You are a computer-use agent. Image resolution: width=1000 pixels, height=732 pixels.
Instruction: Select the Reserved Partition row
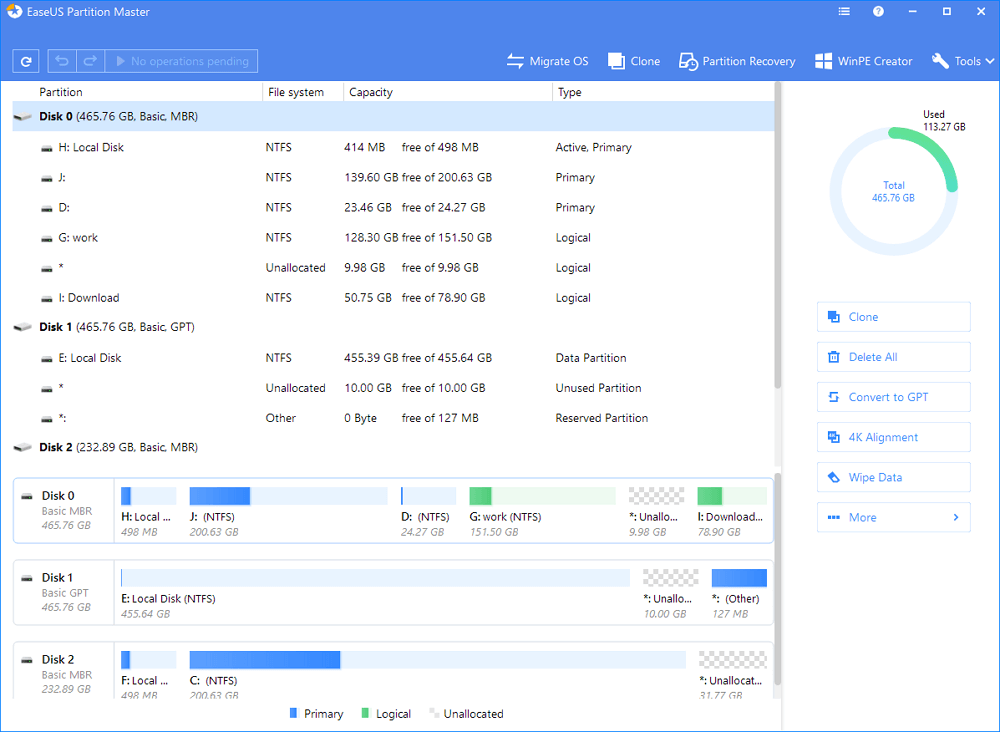click(393, 418)
